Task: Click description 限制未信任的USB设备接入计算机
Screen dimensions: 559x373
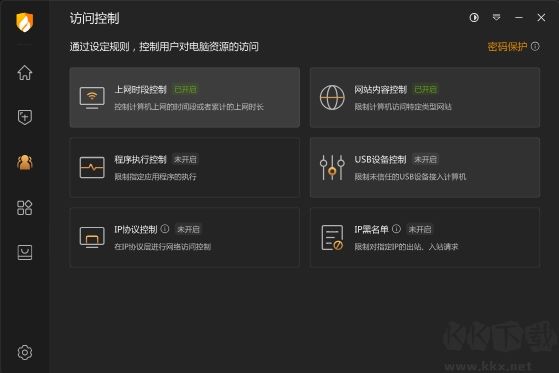Action: (410, 177)
